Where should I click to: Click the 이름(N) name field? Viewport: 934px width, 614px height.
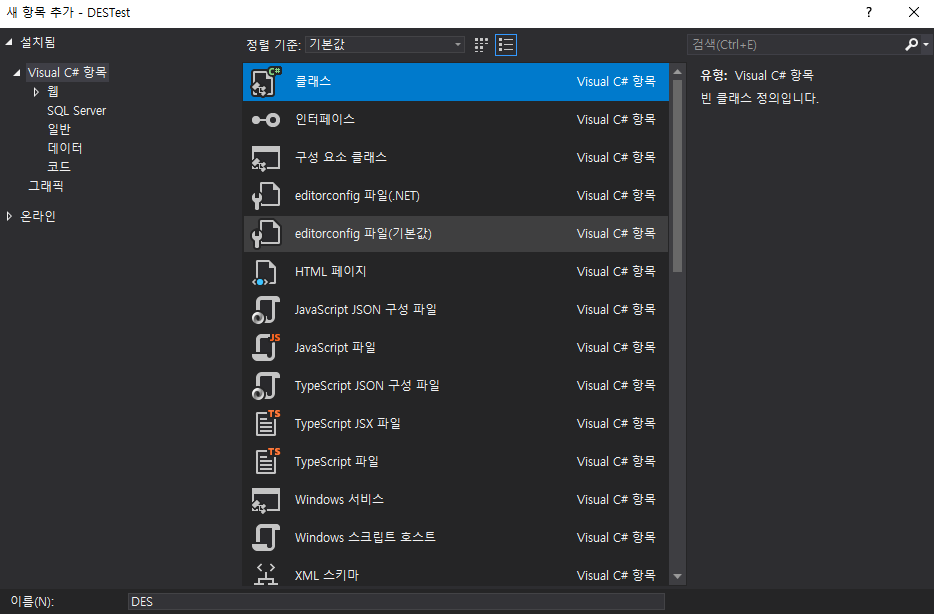click(x=396, y=601)
